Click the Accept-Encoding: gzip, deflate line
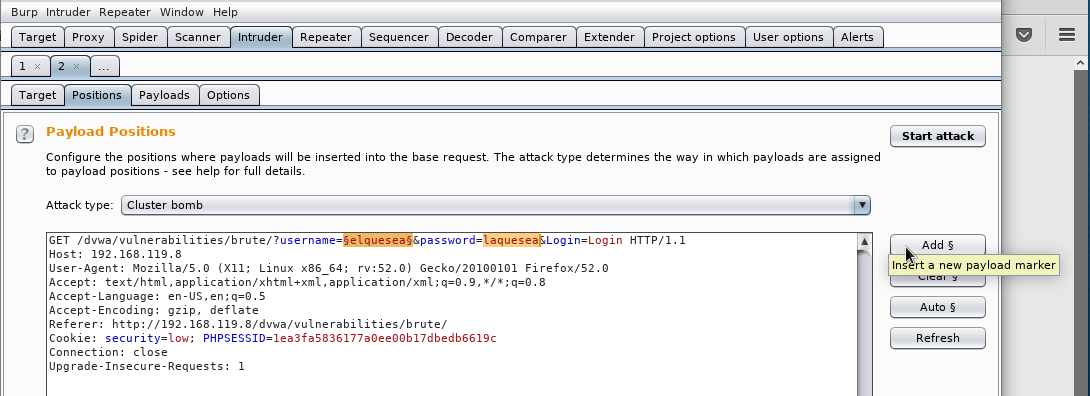The image size is (1090, 396). [x=154, y=310]
